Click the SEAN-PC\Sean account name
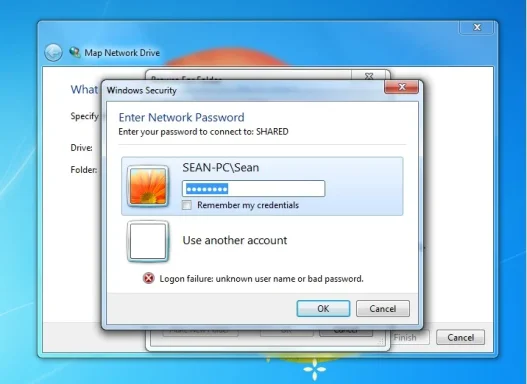The height and width of the screenshot is (384, 527). (x=220, y=168)
